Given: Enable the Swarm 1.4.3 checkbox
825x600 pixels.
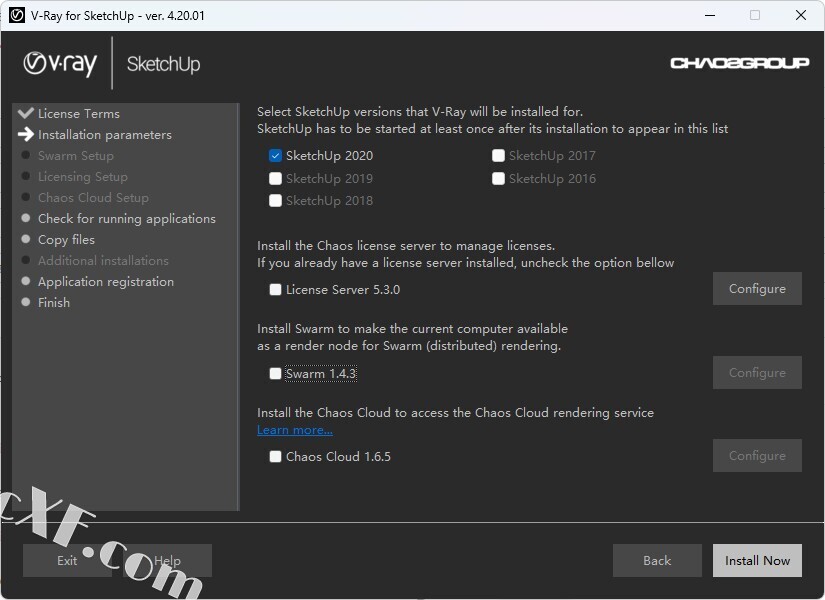Looking at the screenshot, I should (x=275, y=374).
